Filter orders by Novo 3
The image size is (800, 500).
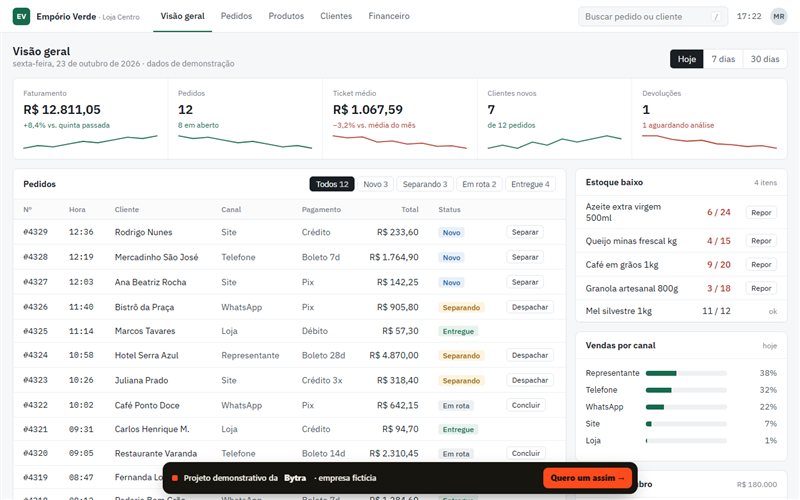tap(376, 184)
